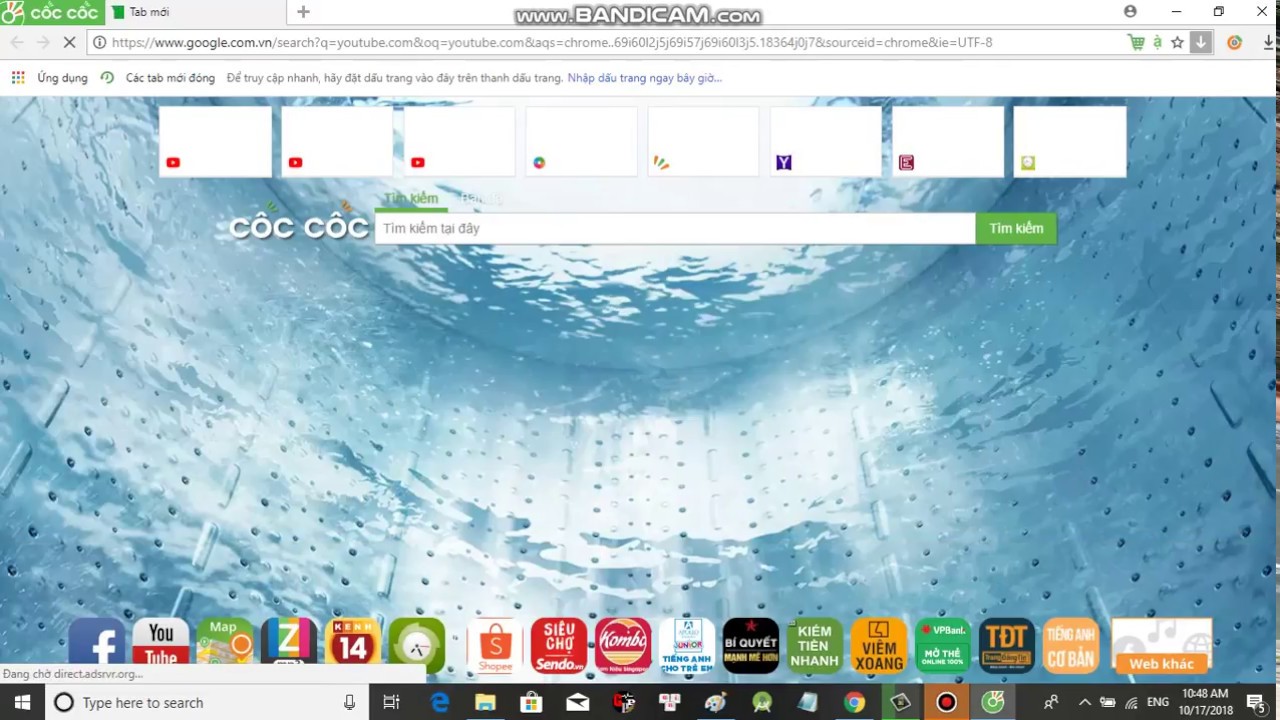
Task: Open the "Viêm xoang" shortcut icon
Action: coord(879,645)
